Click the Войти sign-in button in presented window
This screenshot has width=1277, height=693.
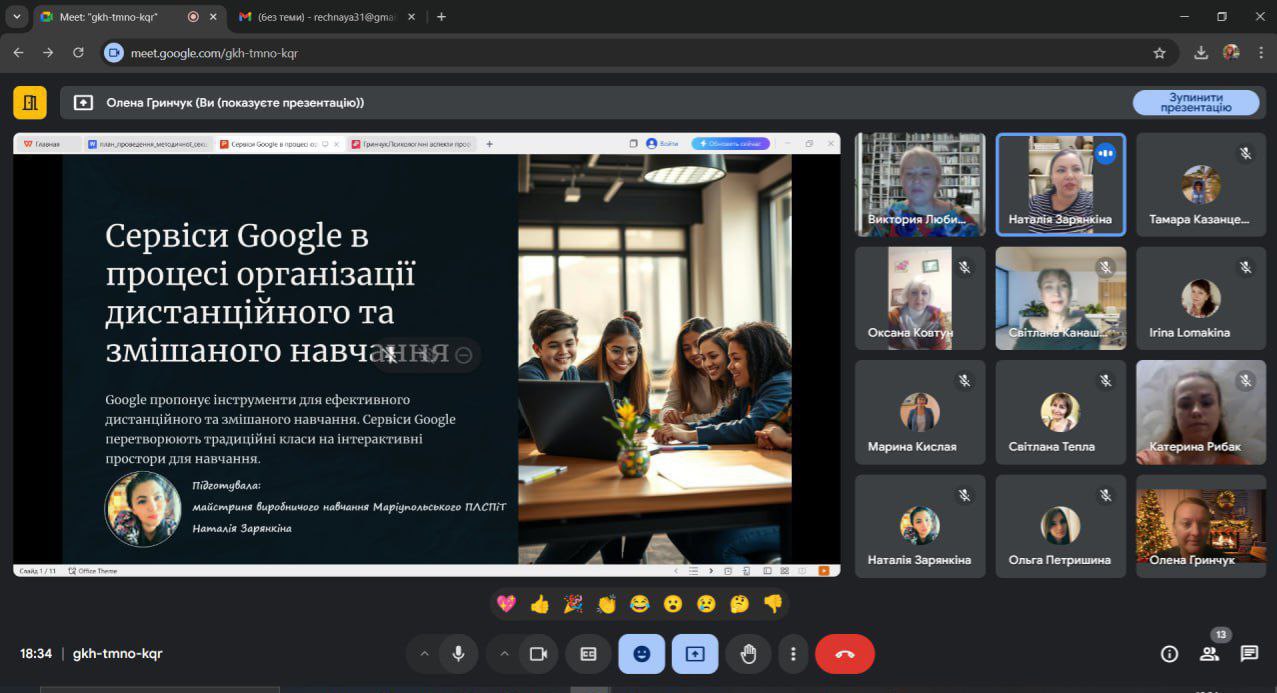[x=662, y=144]
